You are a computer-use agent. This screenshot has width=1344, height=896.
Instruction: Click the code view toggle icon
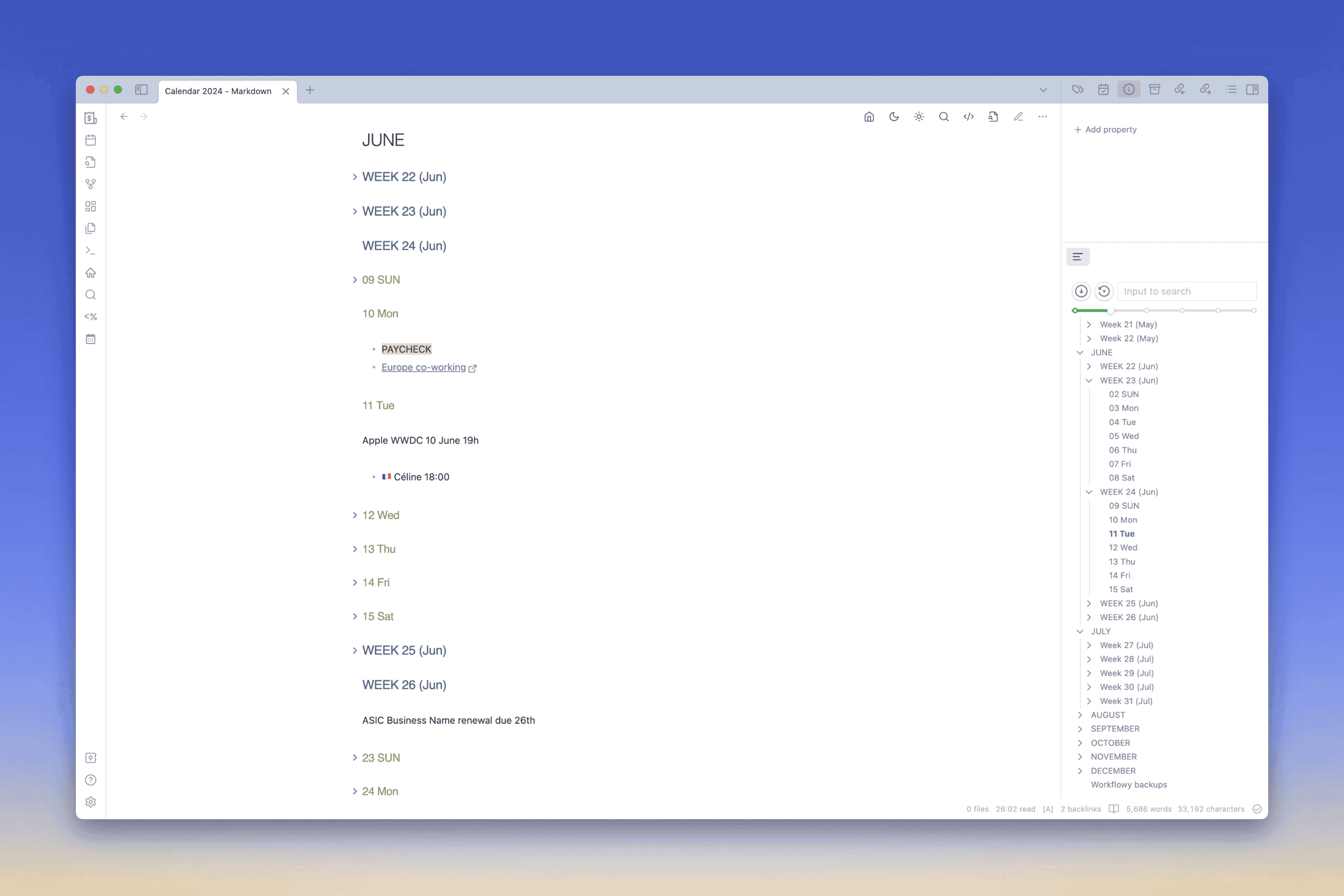click(x=968, y=117)
